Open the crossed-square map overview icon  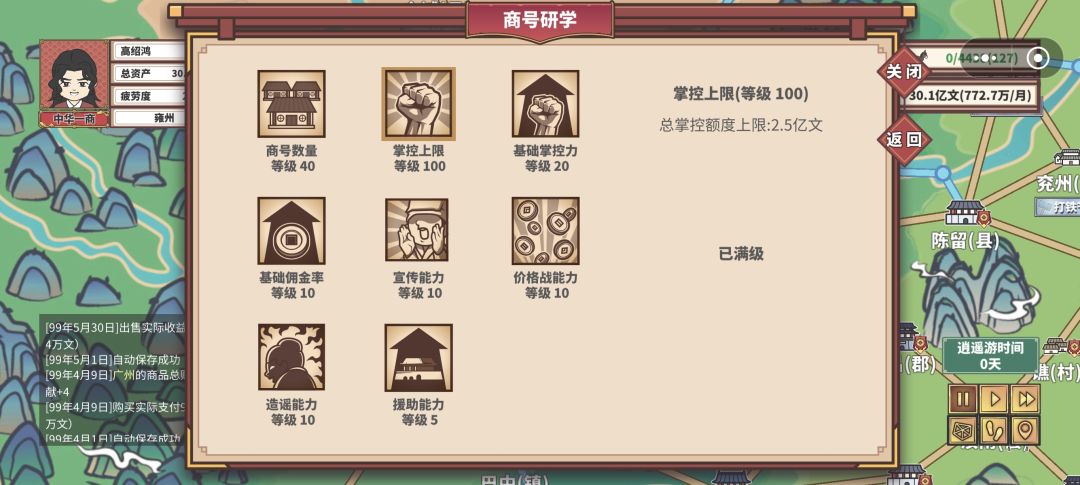click(x=964, y=431)
